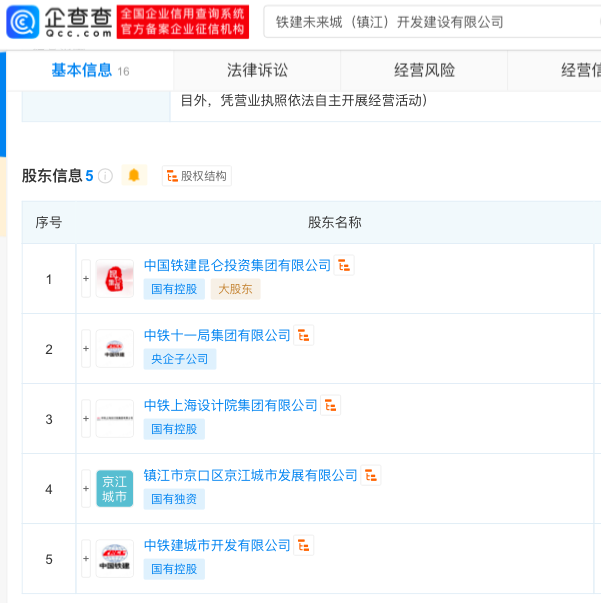The image size is (601, 603).
Task: Click the 京江城市 teal logo
Action: (115, 488)
